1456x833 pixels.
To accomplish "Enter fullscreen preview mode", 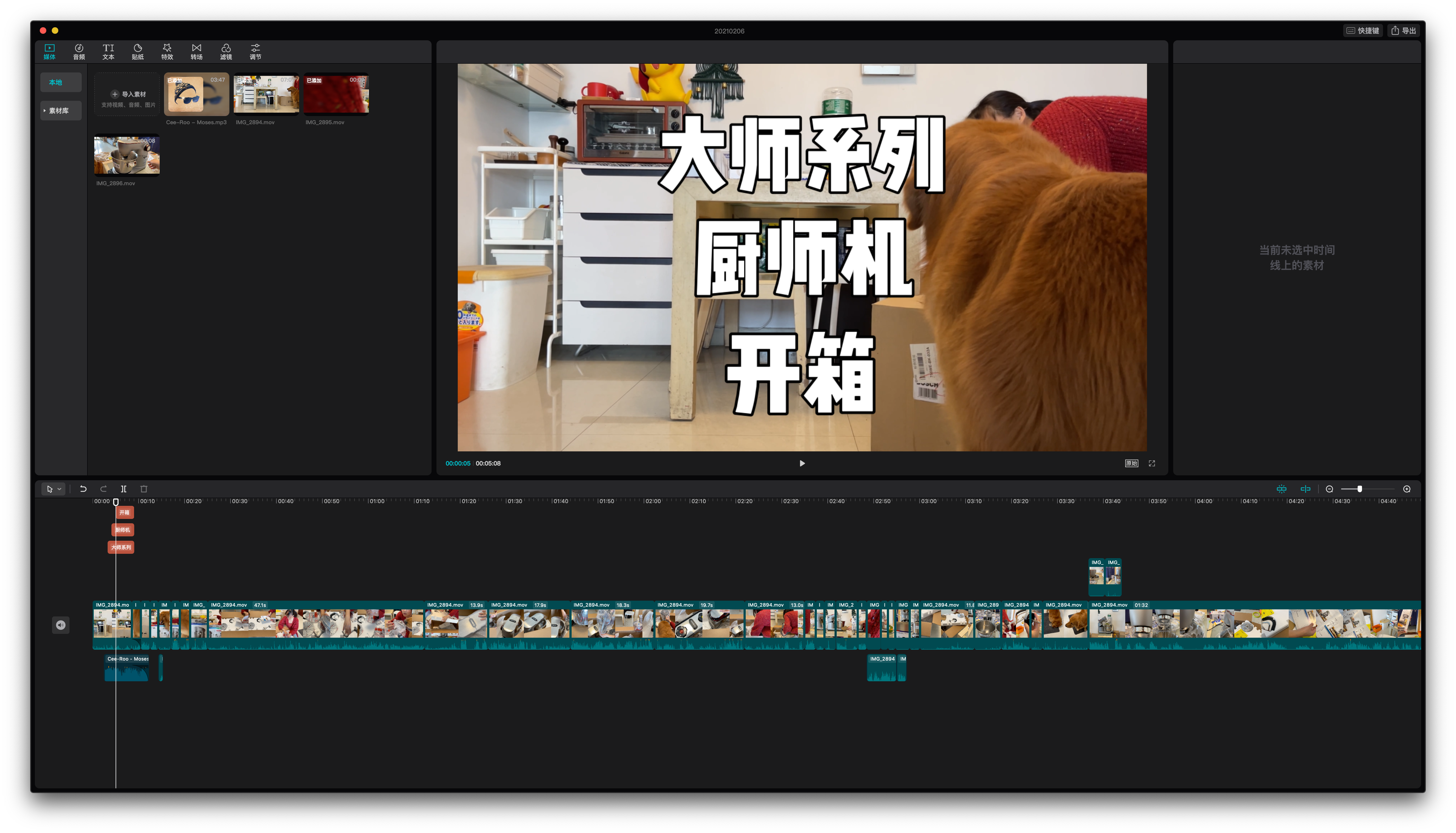I will pos(1152,463).
